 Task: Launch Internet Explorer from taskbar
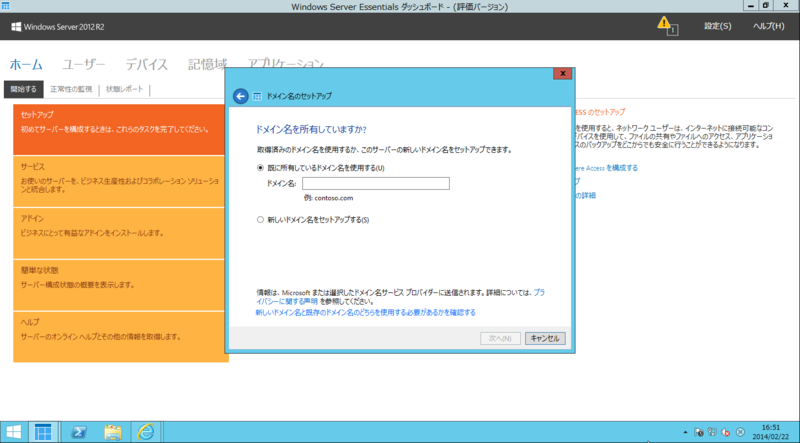coord(146,432)
